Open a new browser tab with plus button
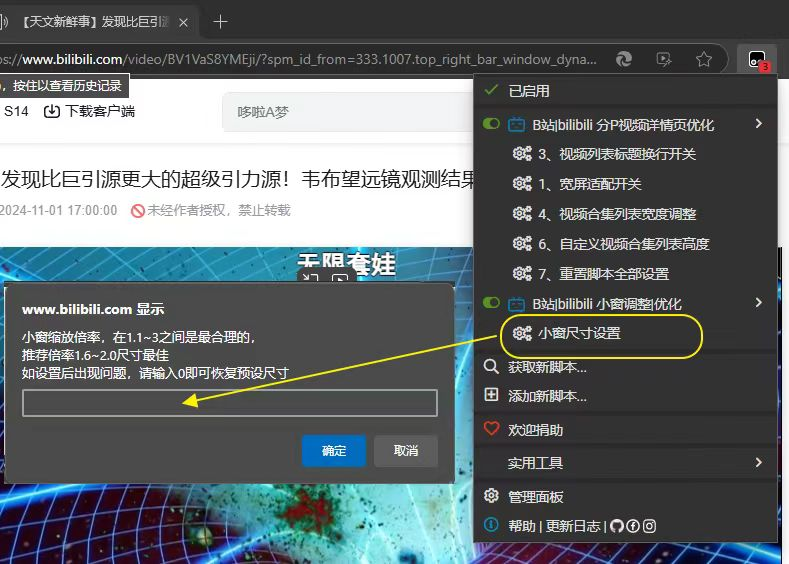Viewport: 789px width, 564px height. tap(221, 21)
